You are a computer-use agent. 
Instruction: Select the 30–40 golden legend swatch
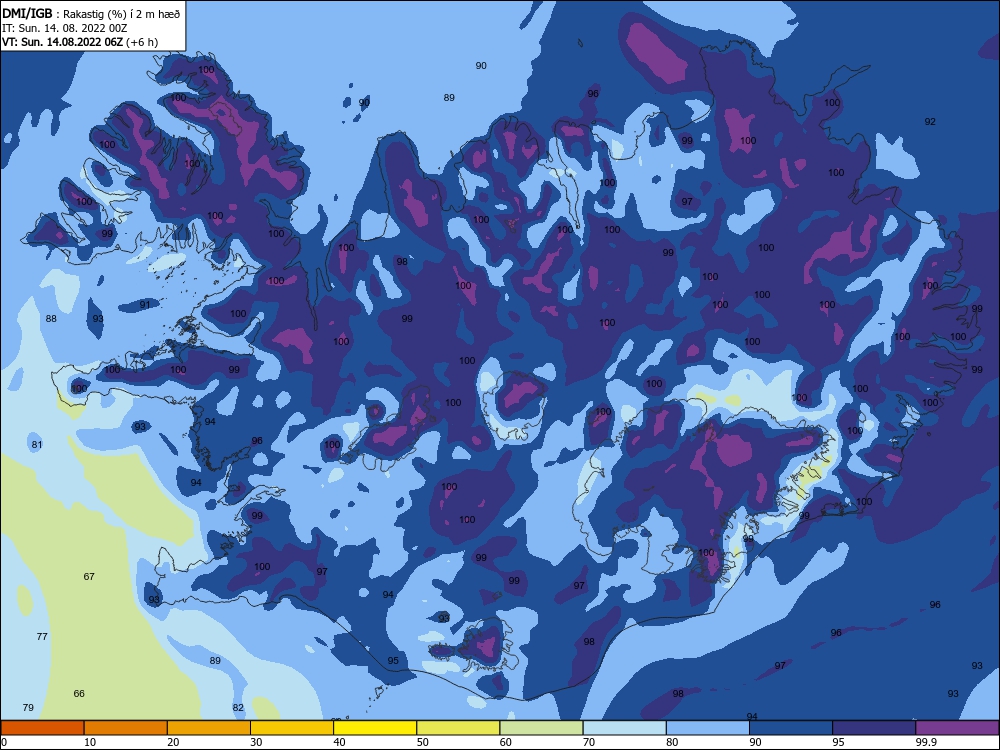(292, 728)
